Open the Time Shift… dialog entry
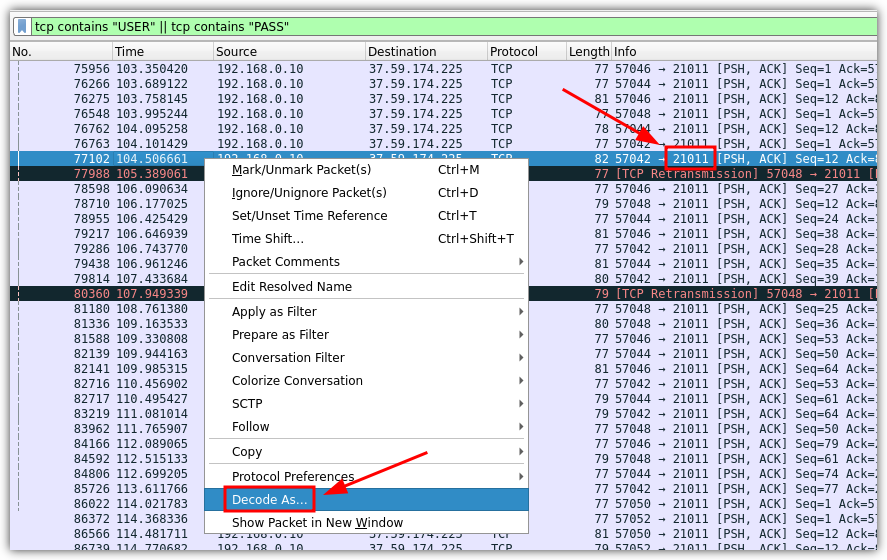 click(x=268, y=239)
